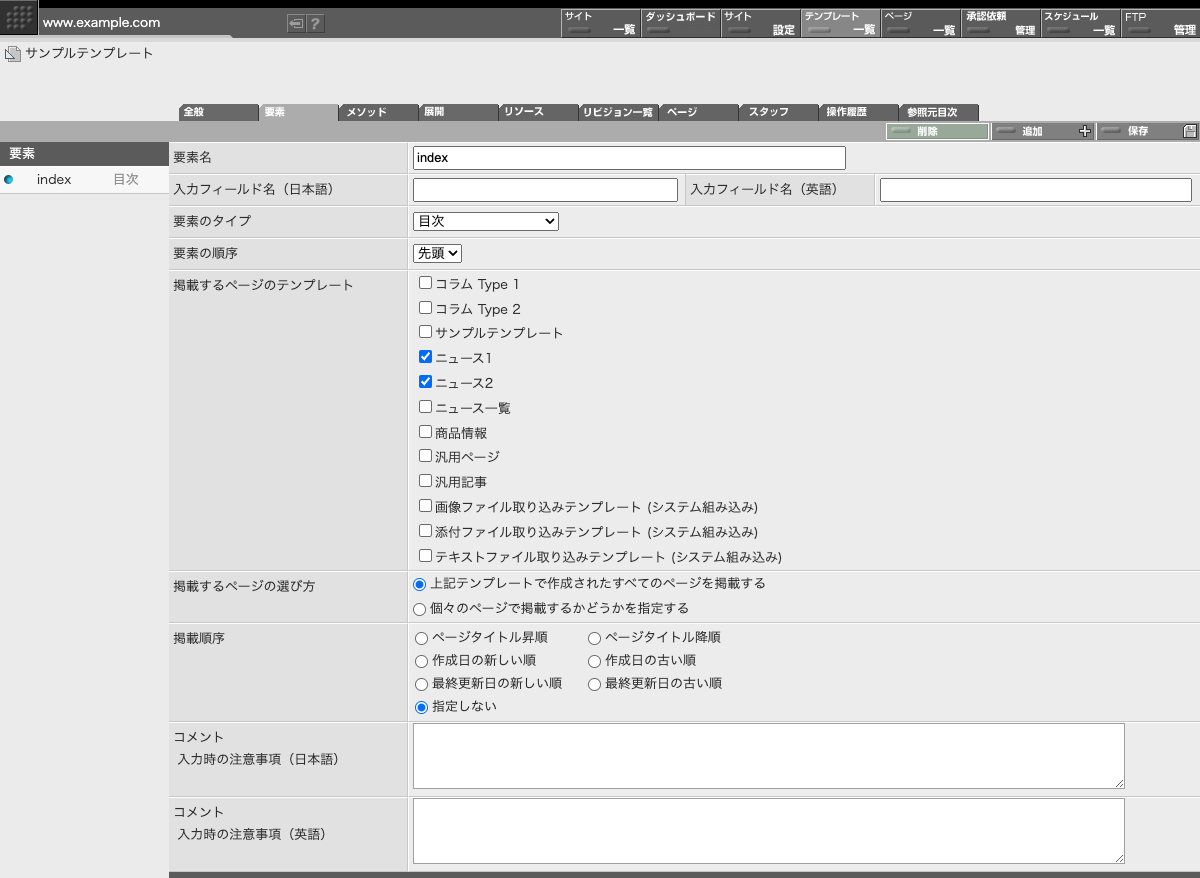Open the 要素のタイプ dropdown showing 目次
This screenshot has width=1200, height=878.
(x=485, y=221)
